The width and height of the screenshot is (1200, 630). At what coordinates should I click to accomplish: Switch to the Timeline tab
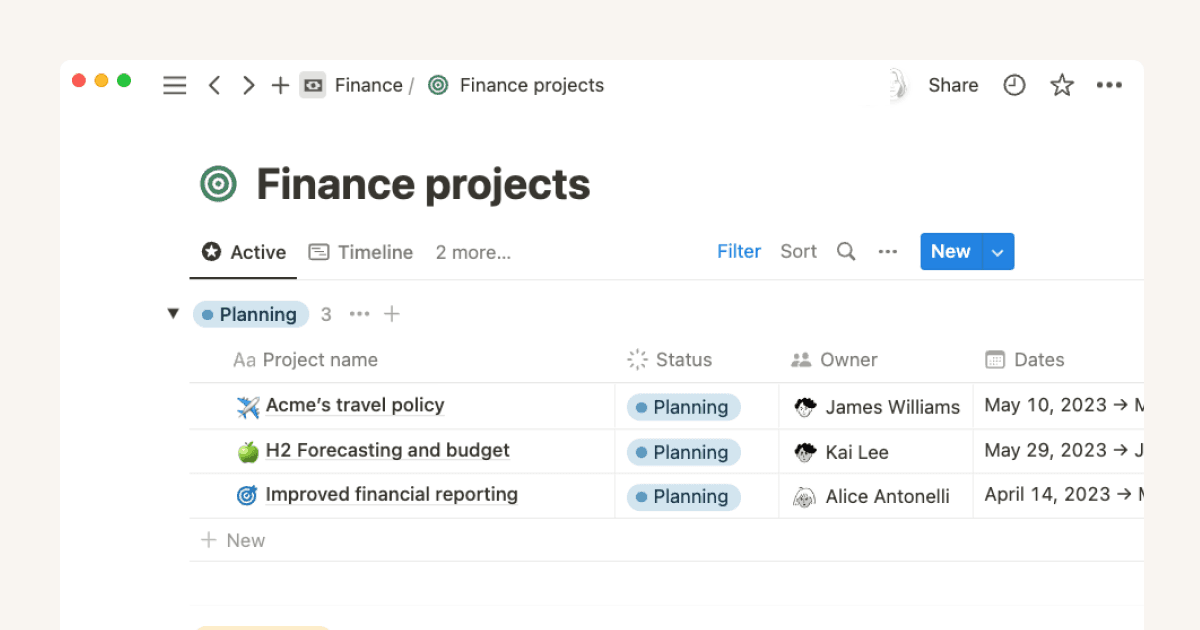tap(361, 252)
